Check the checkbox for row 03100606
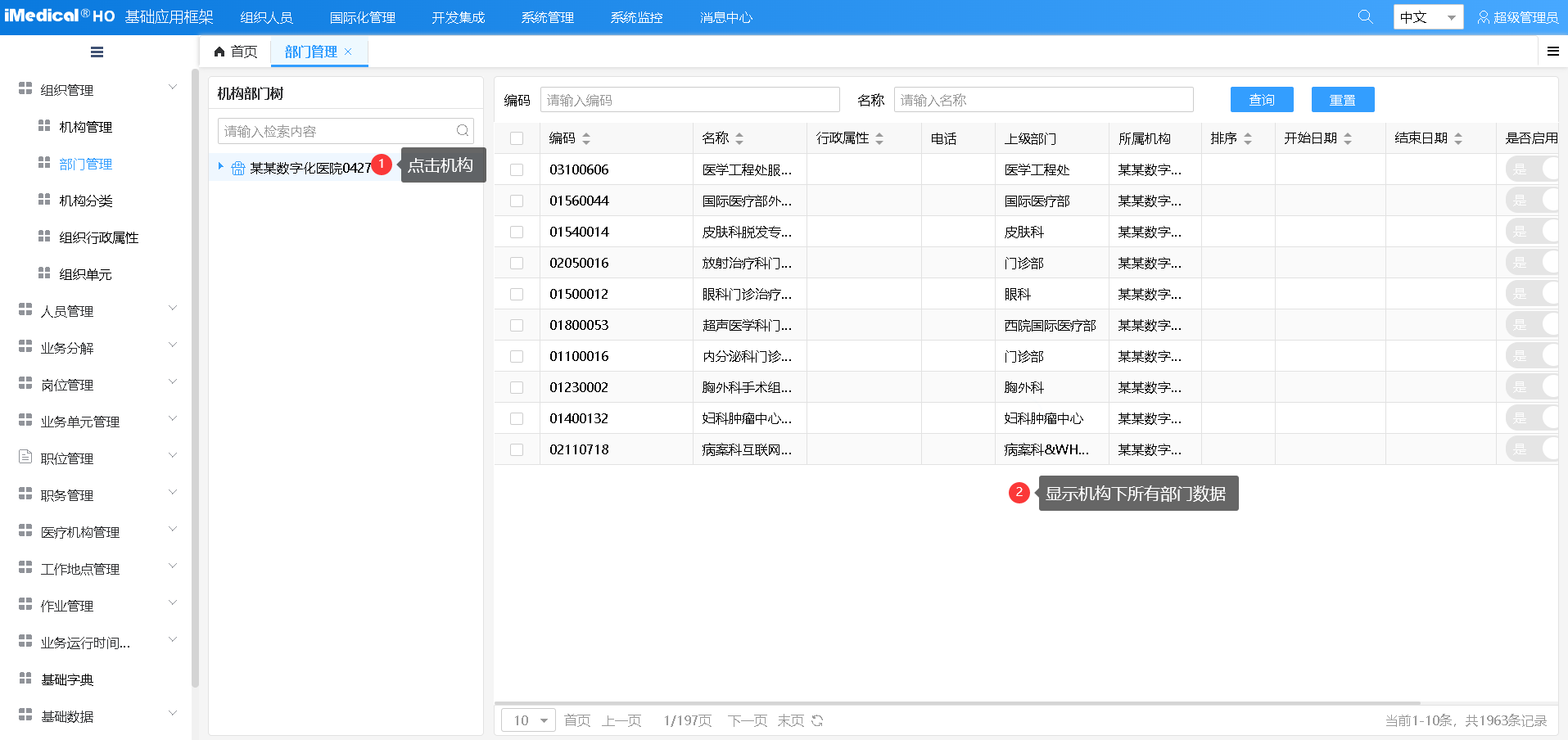Screen dimensions: 1568x740 [x=517, y=169]
